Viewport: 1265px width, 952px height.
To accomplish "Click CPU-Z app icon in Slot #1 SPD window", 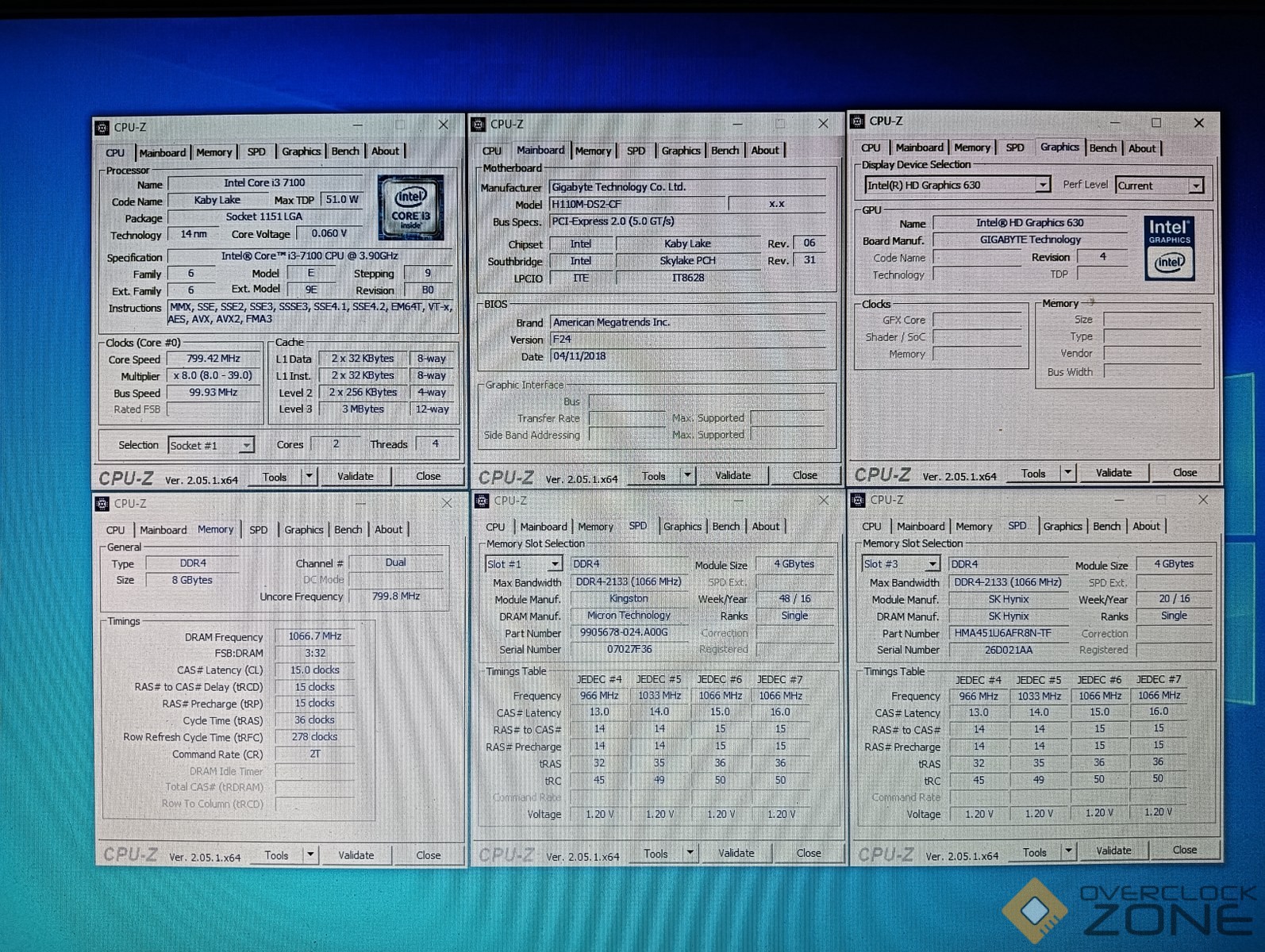I will pyautogui.click(x=482, y=501).
